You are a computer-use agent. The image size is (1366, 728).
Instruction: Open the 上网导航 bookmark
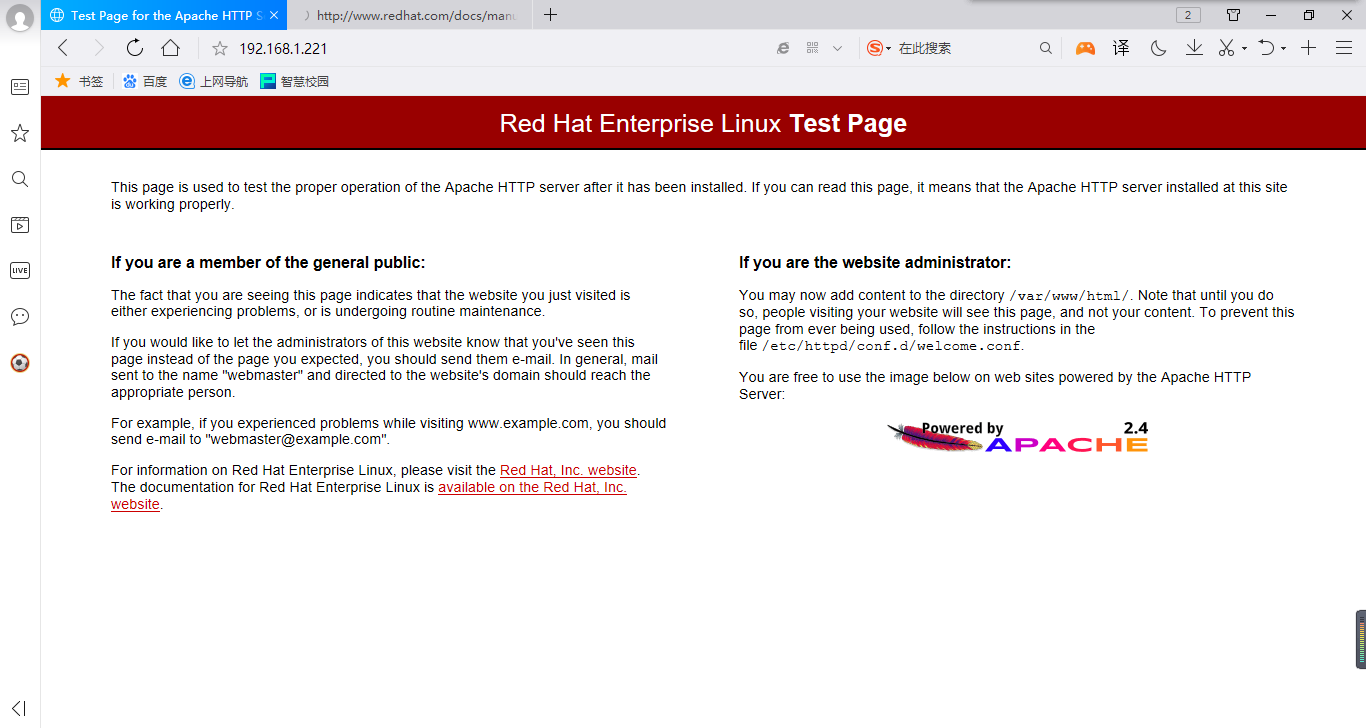pyautogui.click(x=214, y=81)
